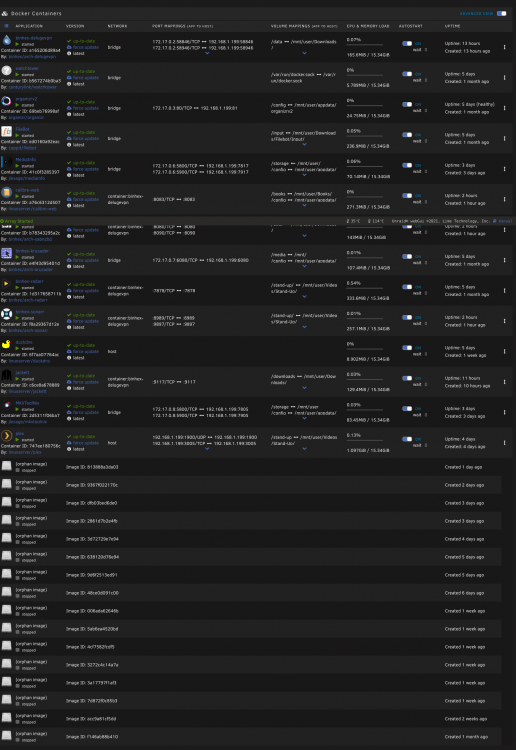The width and height of the screenshot is (516, 750).
Task: Click the binhex-radarr container icon
Action: [7, 284]
